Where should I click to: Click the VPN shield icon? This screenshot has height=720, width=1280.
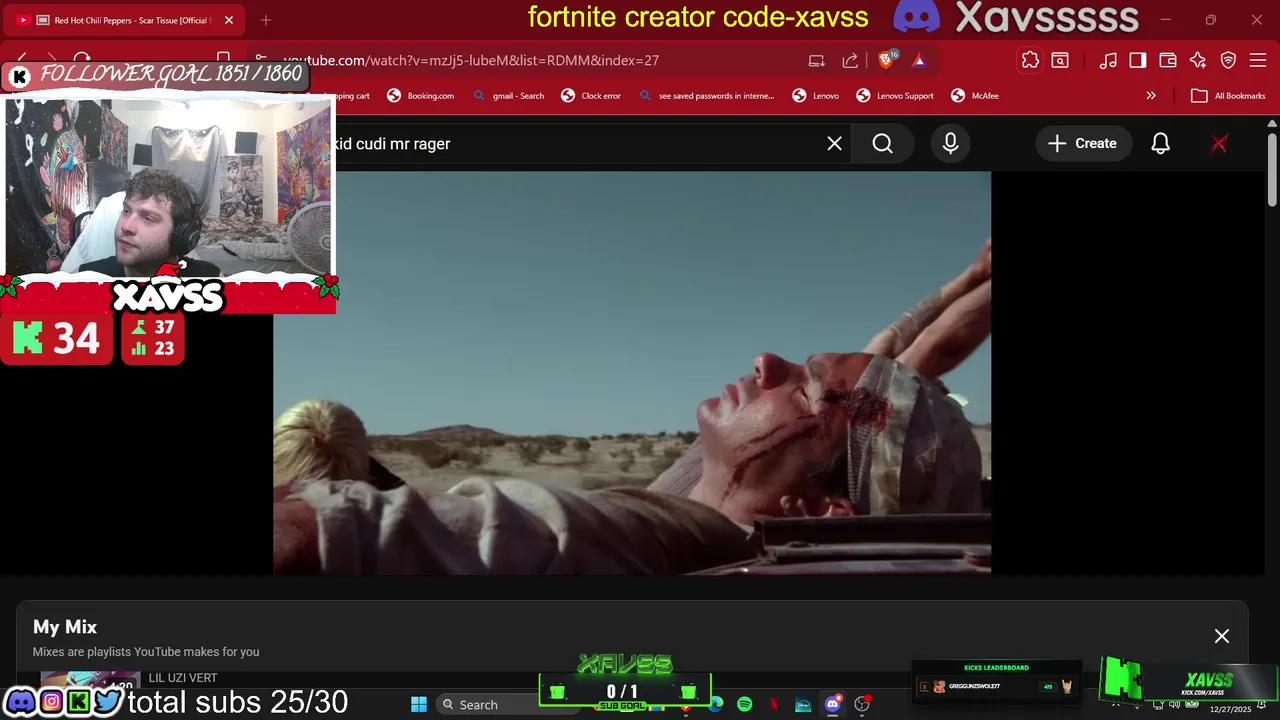point(1228,61)
